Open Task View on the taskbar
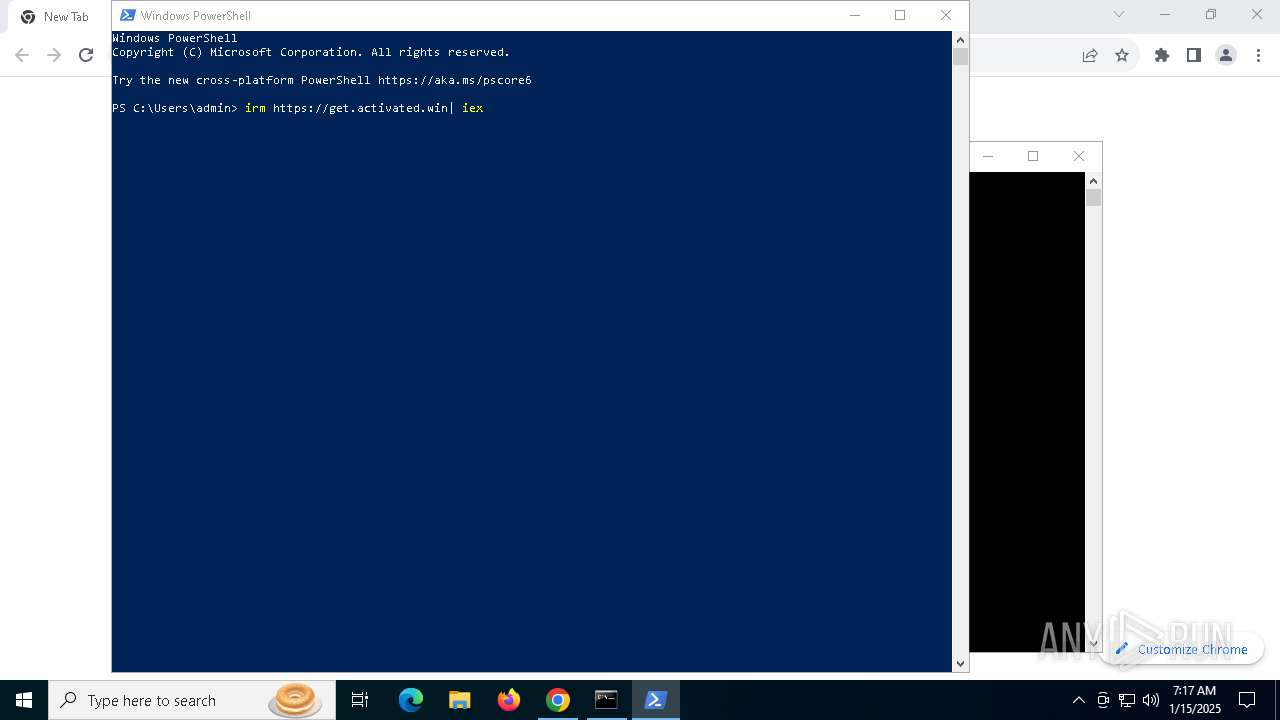 (x=360, y=700)
